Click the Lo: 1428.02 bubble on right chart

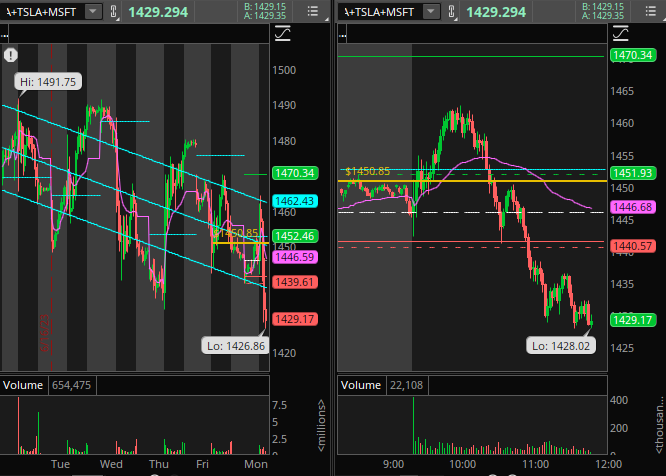[x=560, y=346]
